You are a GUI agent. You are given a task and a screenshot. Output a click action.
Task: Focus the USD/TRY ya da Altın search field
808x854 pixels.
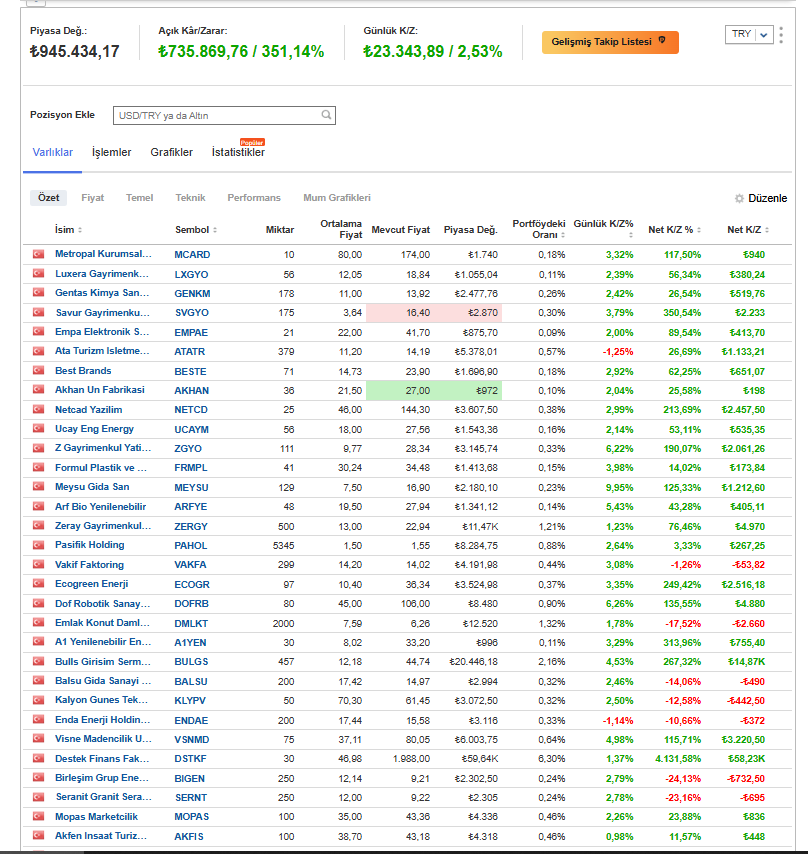tap(224, 115)
